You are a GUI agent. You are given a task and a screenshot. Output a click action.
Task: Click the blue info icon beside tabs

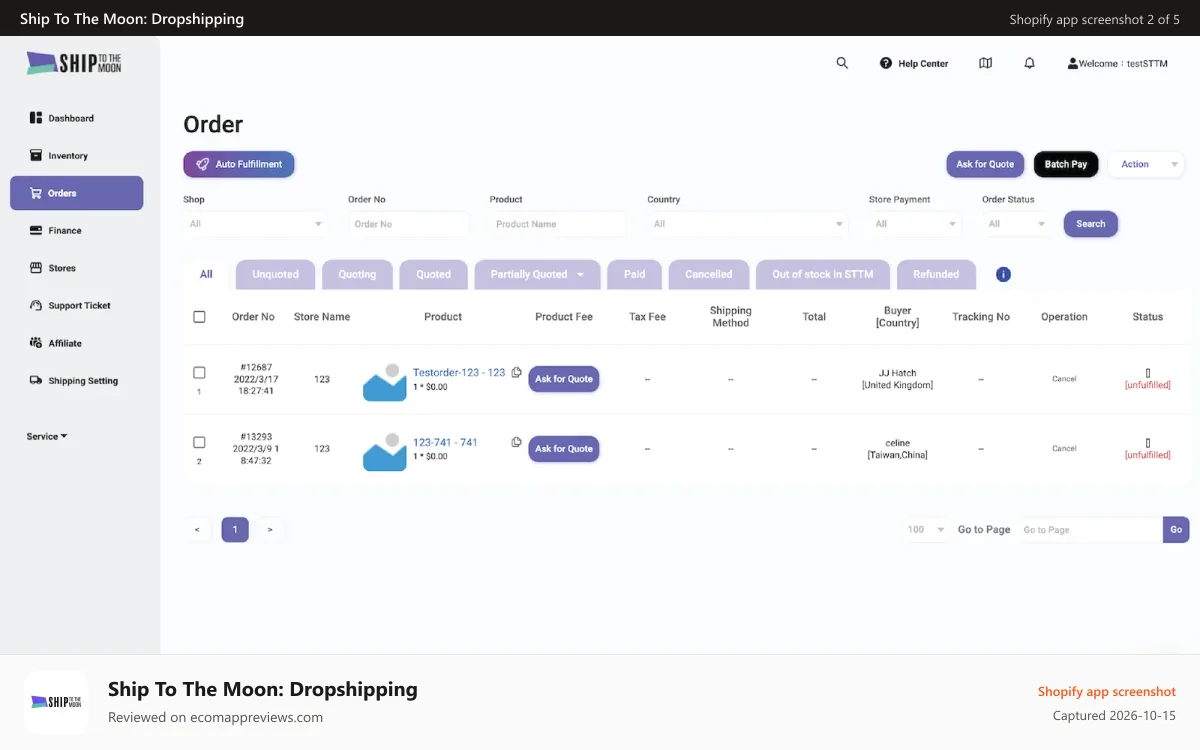(1003, 274)
